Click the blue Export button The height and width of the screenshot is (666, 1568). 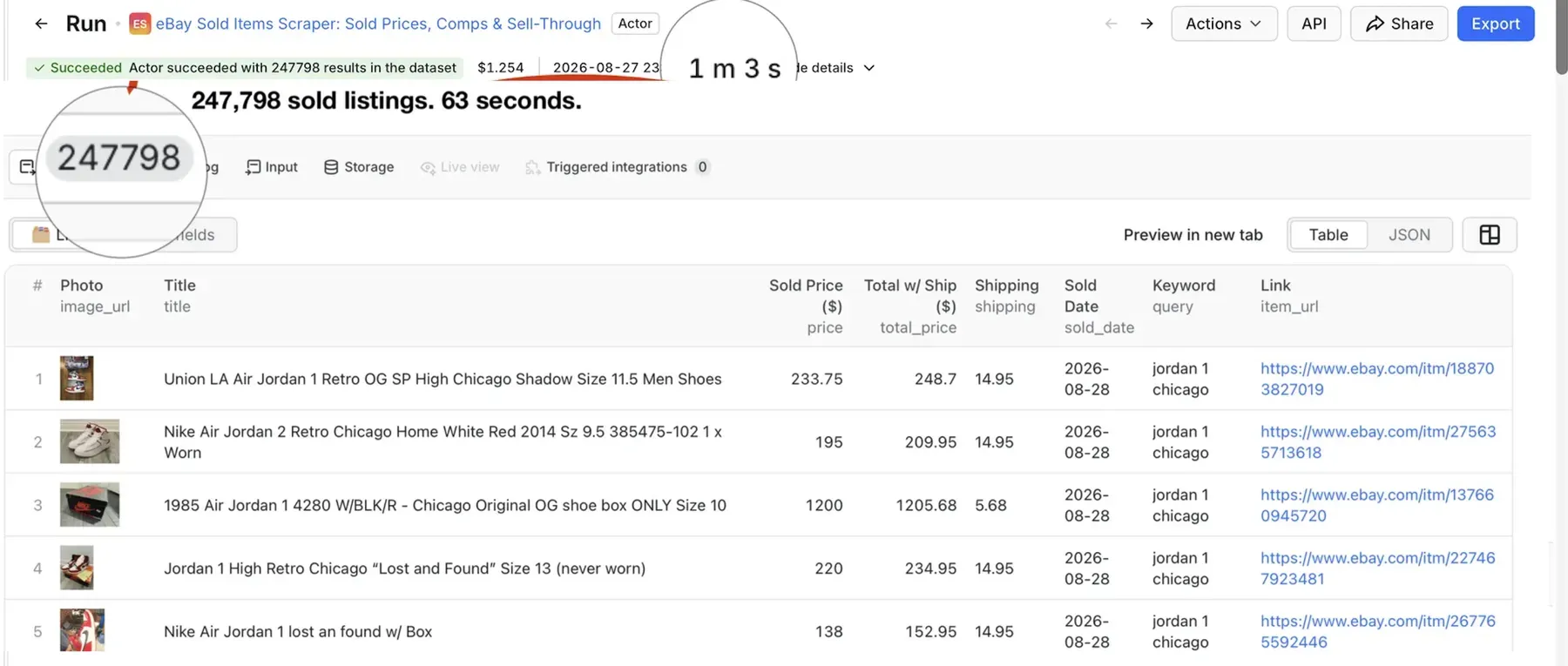1495,24
